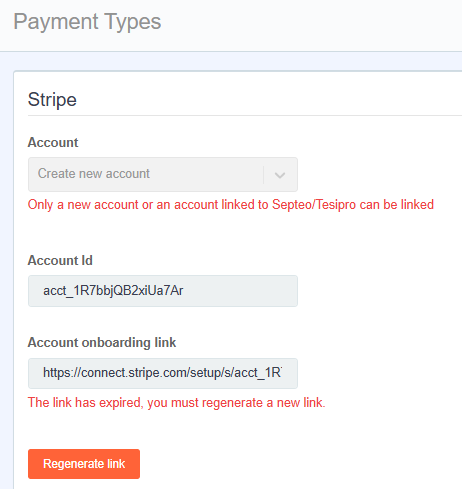Click the Stripe section heading

[52, 100]
